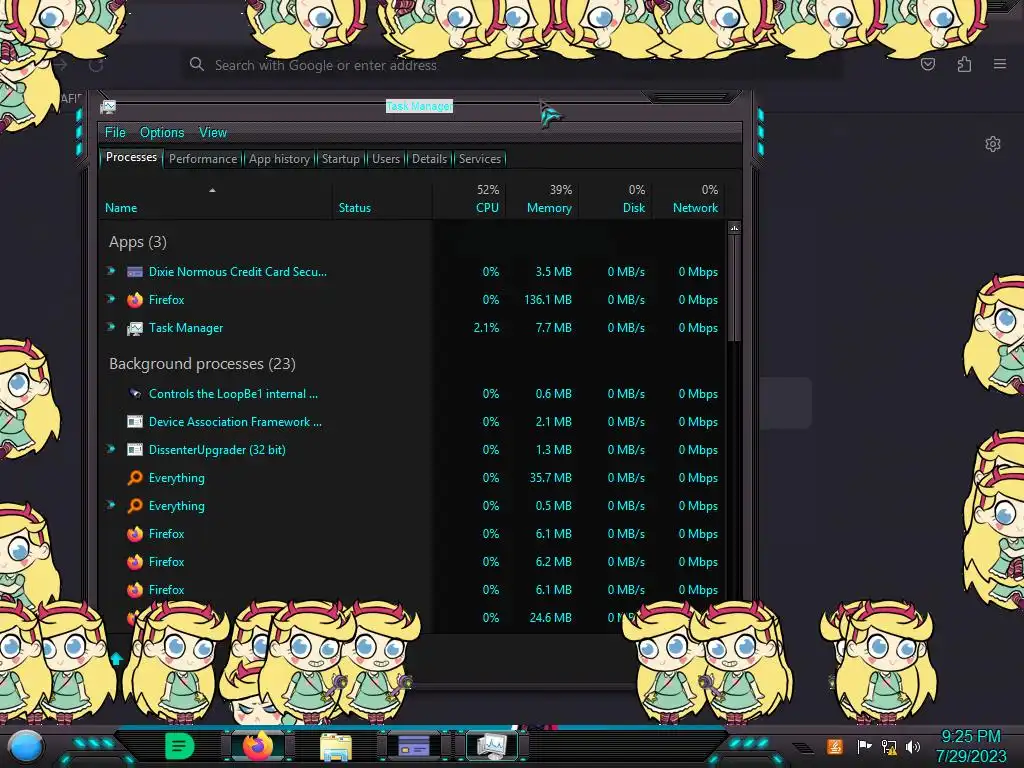Switch to the Startup tab
Image resolution: width=1024 pixels, height=768 pixels.
(340, 159)
